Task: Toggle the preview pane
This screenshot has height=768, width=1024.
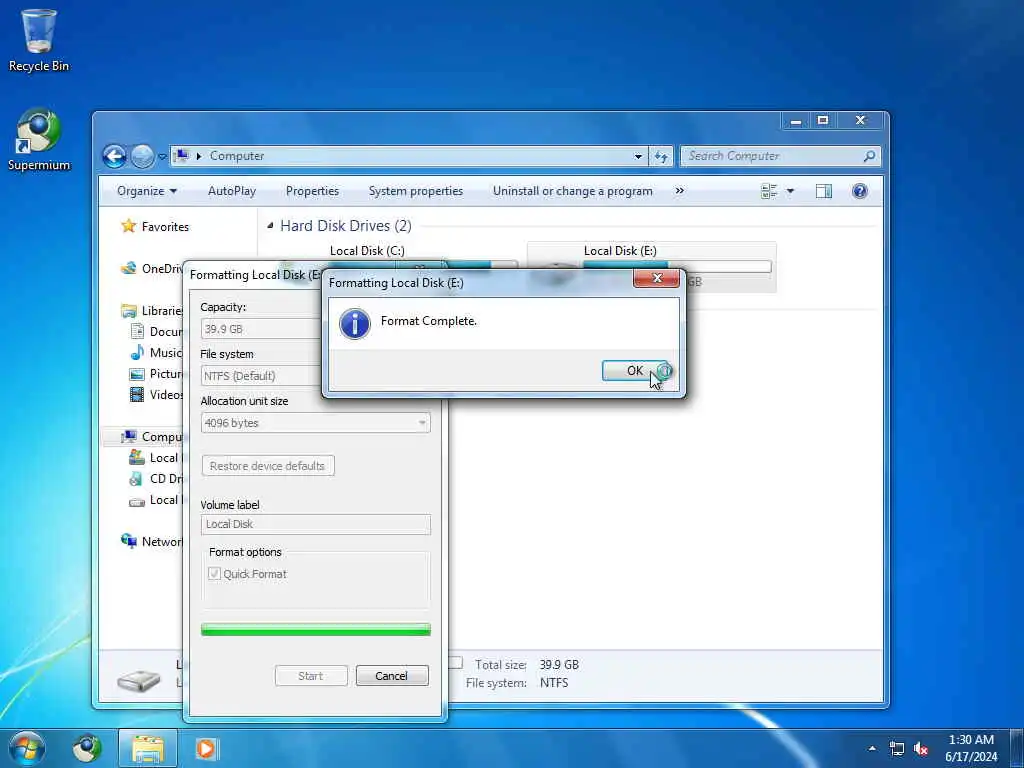Action: coord(824,191)
